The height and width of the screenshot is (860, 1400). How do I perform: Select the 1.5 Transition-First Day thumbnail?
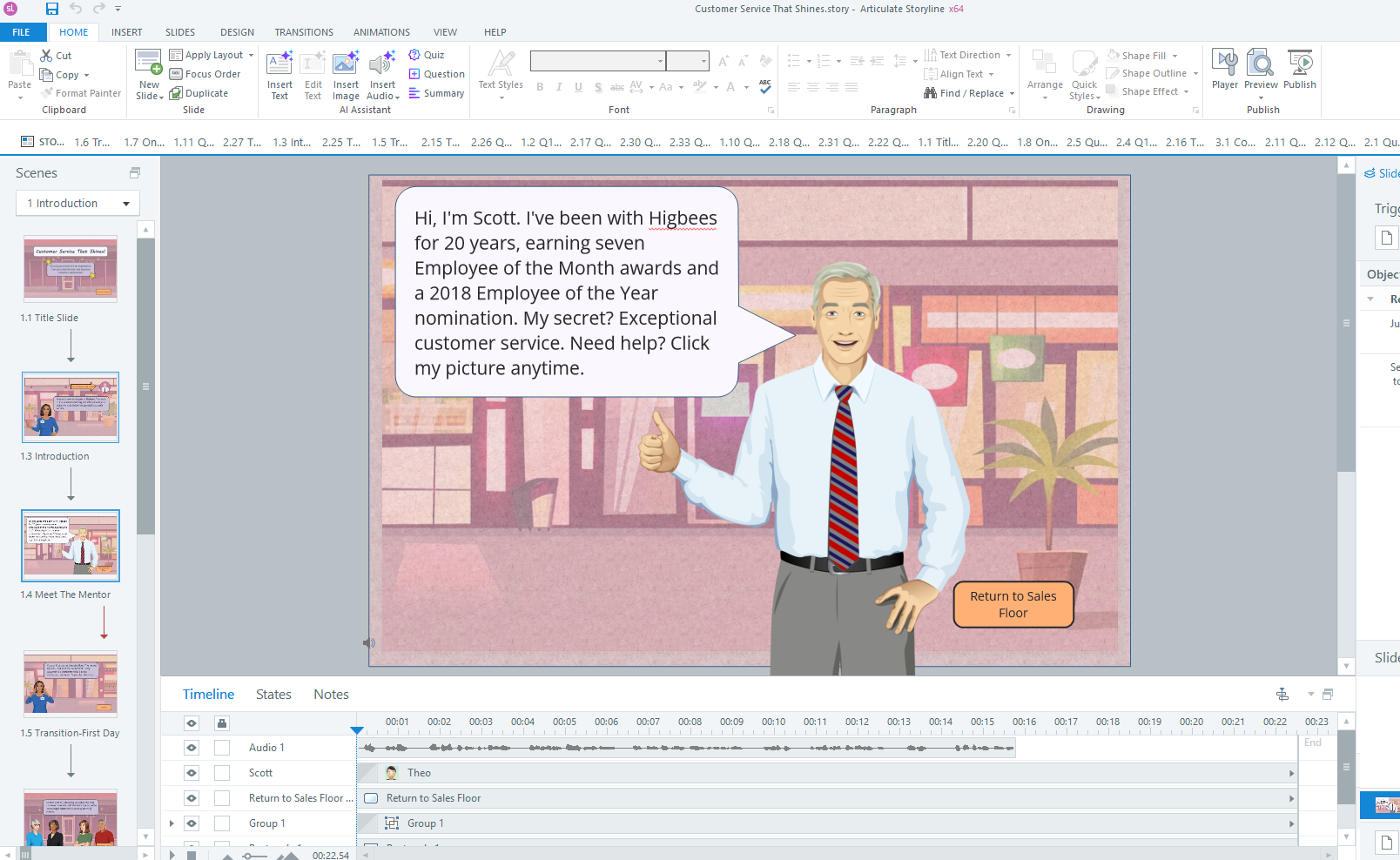71,684
